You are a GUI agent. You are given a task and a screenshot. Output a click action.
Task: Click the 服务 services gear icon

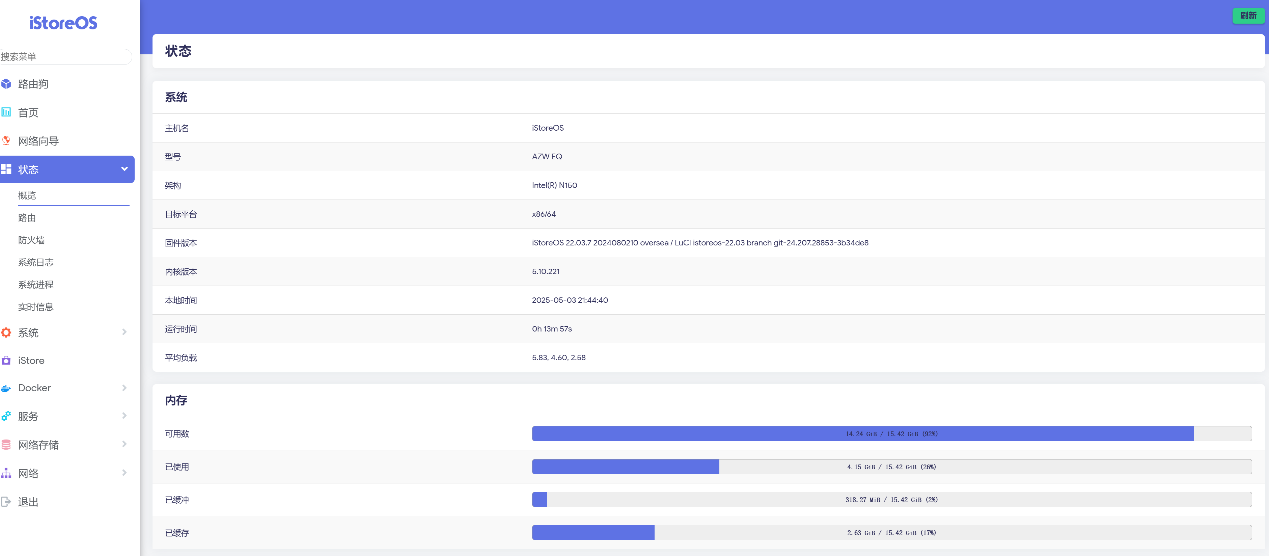click(x=7, y=416)
